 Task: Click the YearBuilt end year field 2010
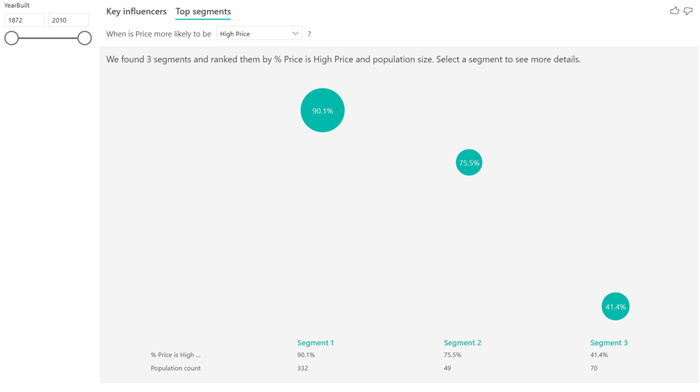[x=68, y=20]
